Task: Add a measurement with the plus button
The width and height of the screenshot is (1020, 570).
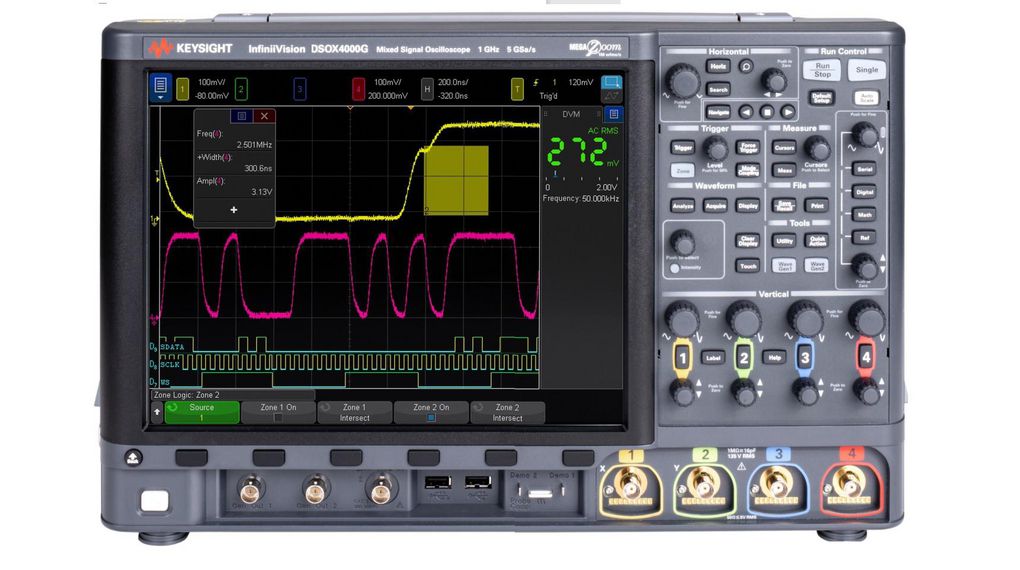Action: click(234, 210)
